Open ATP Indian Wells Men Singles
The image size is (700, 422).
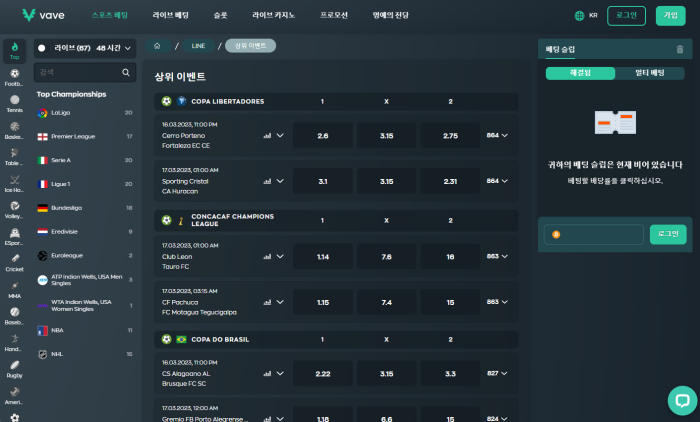[85, 280]
